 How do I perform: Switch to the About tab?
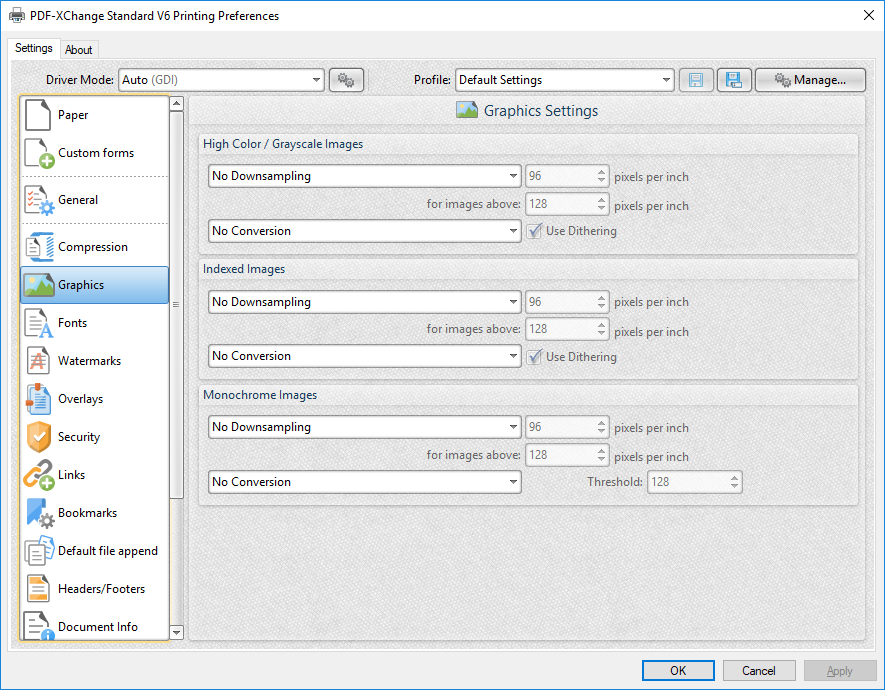click(x=78, y=50)
